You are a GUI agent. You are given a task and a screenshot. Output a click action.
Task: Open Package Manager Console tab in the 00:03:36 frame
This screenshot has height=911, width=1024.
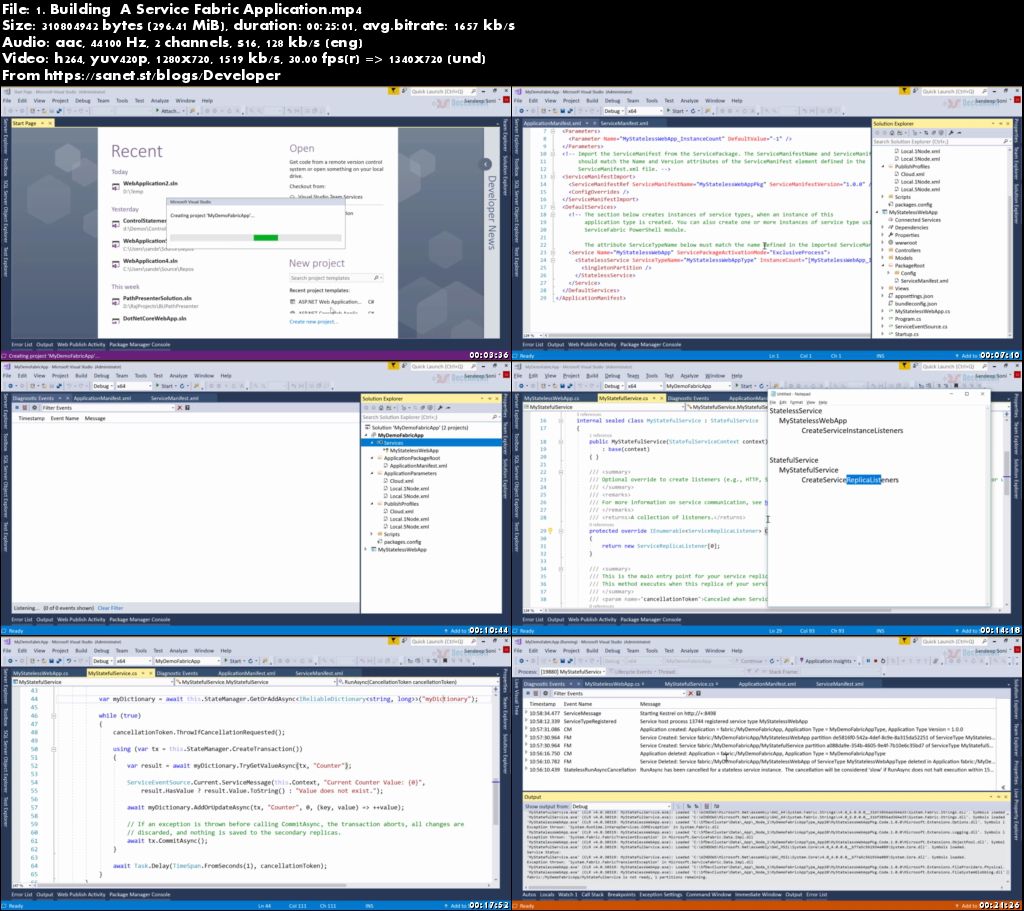[139, 344]
